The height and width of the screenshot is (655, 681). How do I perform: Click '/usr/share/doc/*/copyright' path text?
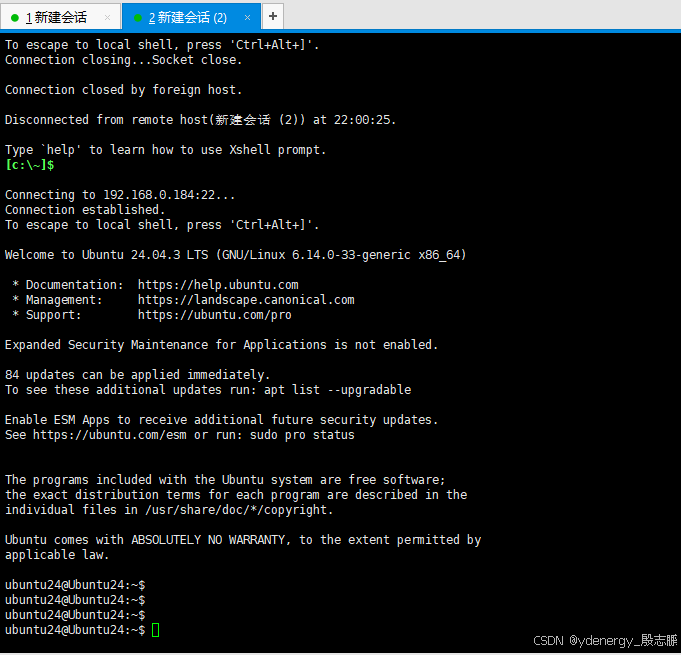pos(235,510)
